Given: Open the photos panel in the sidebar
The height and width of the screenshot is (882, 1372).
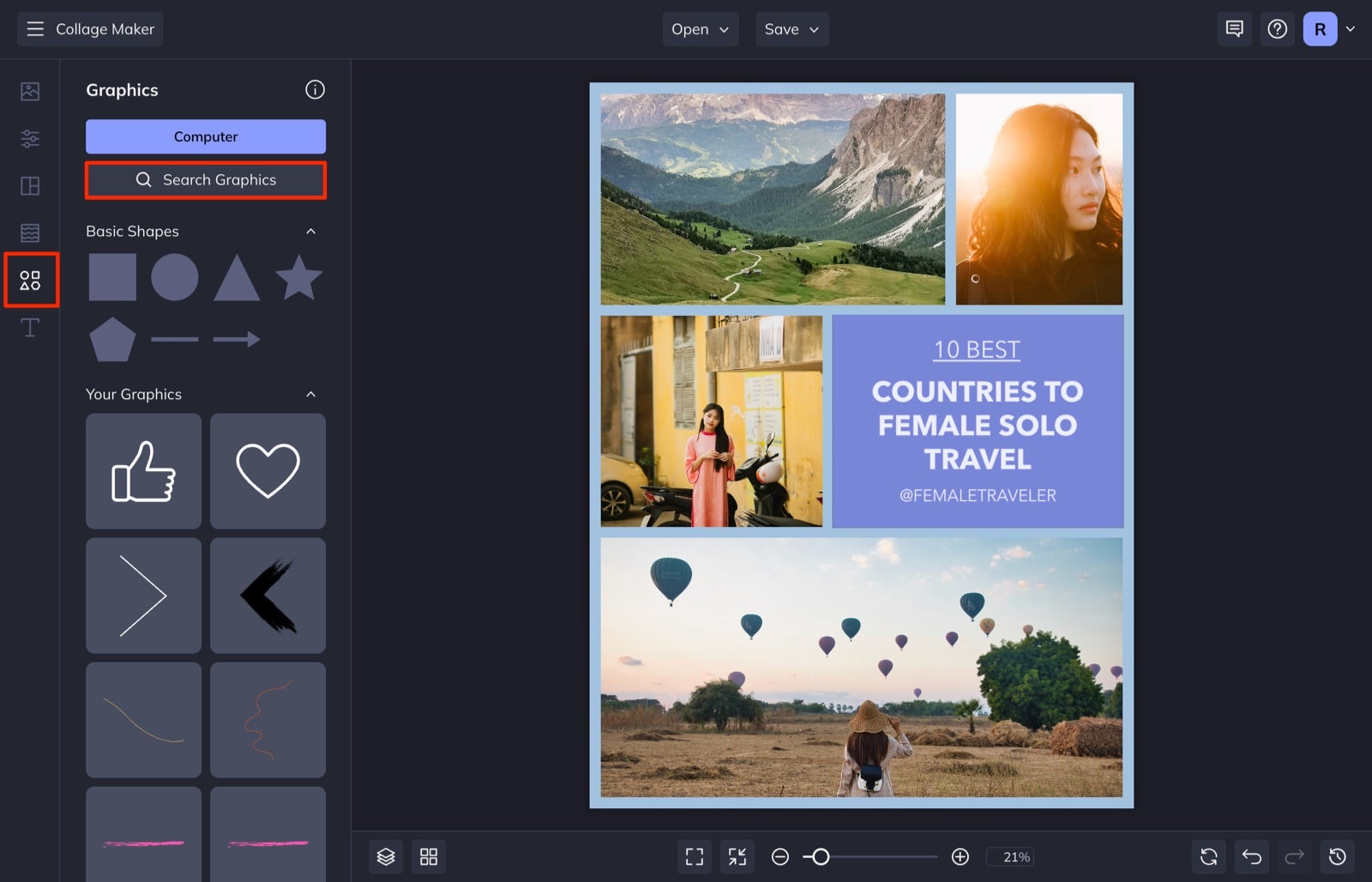Looking at the screenshot, I should point(31,91).
